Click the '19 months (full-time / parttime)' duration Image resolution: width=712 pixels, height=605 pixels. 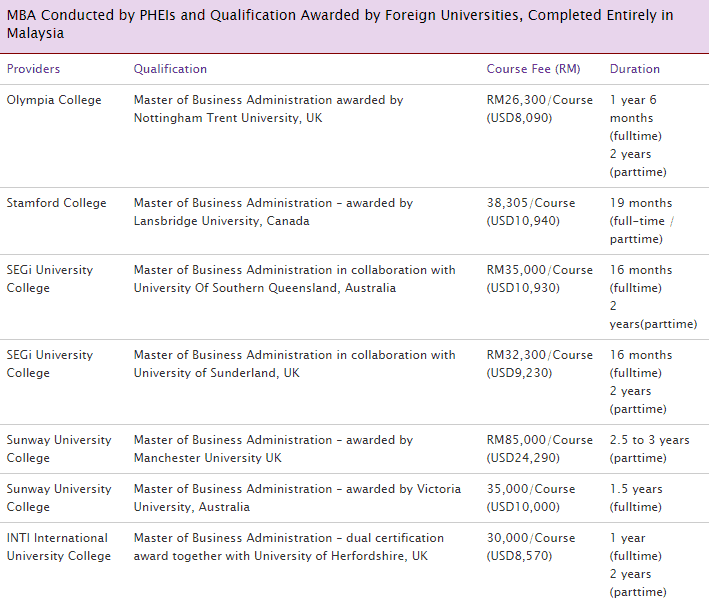point(641,221)
